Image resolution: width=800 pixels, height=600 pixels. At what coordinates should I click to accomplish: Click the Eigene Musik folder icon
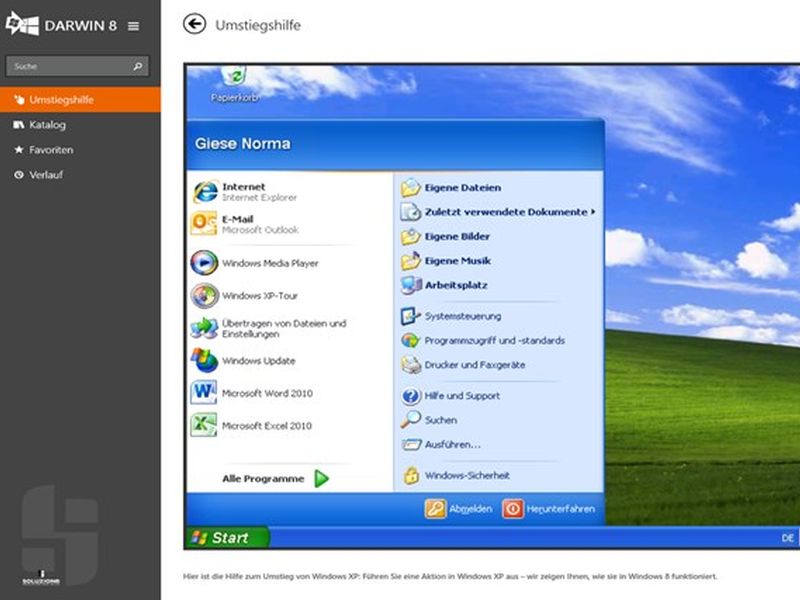[x=410, y=261]
